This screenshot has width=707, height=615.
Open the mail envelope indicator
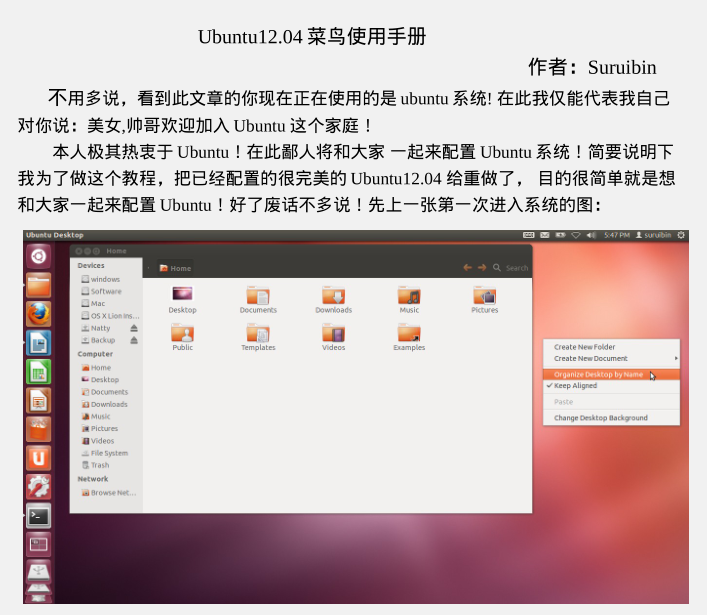pyautogui.click(x=545, y=235)
